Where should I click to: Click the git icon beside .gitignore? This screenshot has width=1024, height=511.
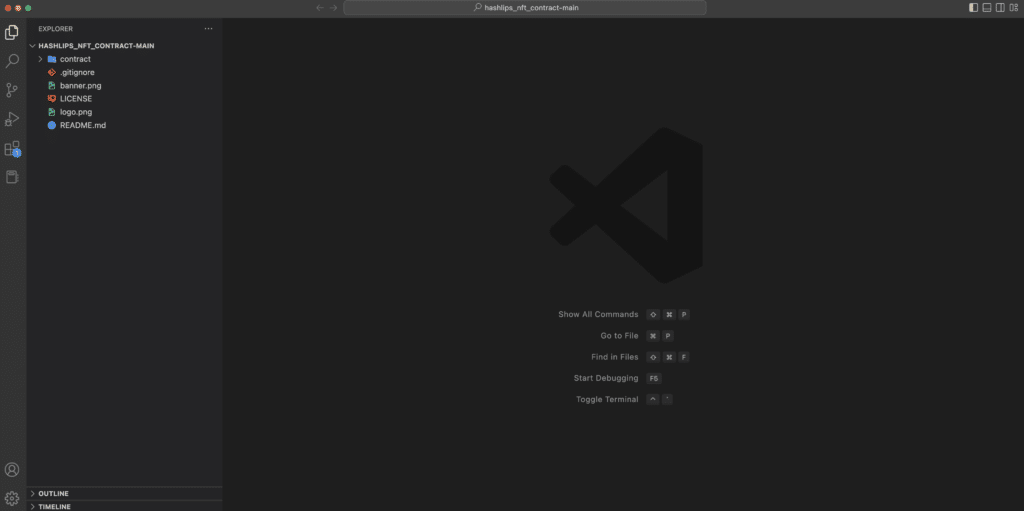point(52,73)
